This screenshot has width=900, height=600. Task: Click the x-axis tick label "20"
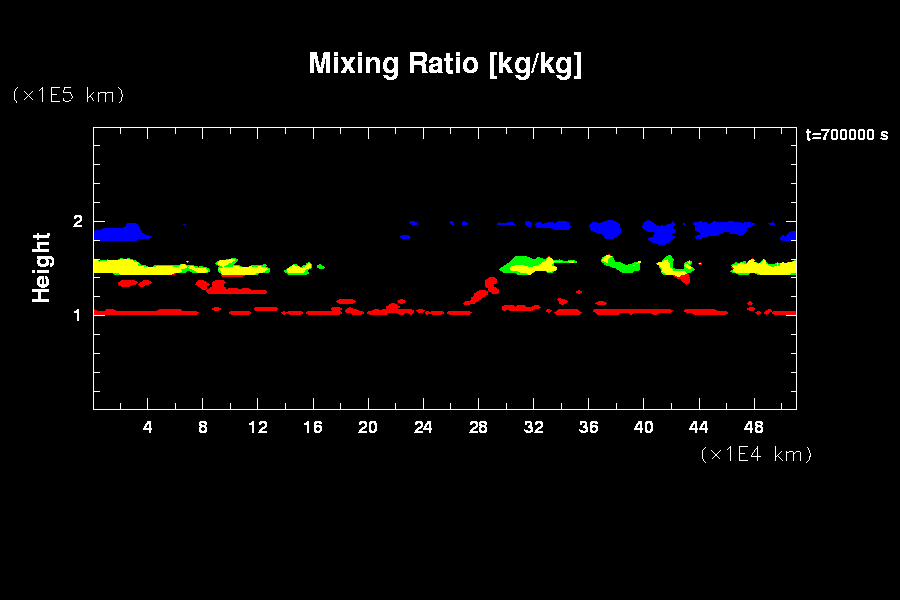(368, 428)
